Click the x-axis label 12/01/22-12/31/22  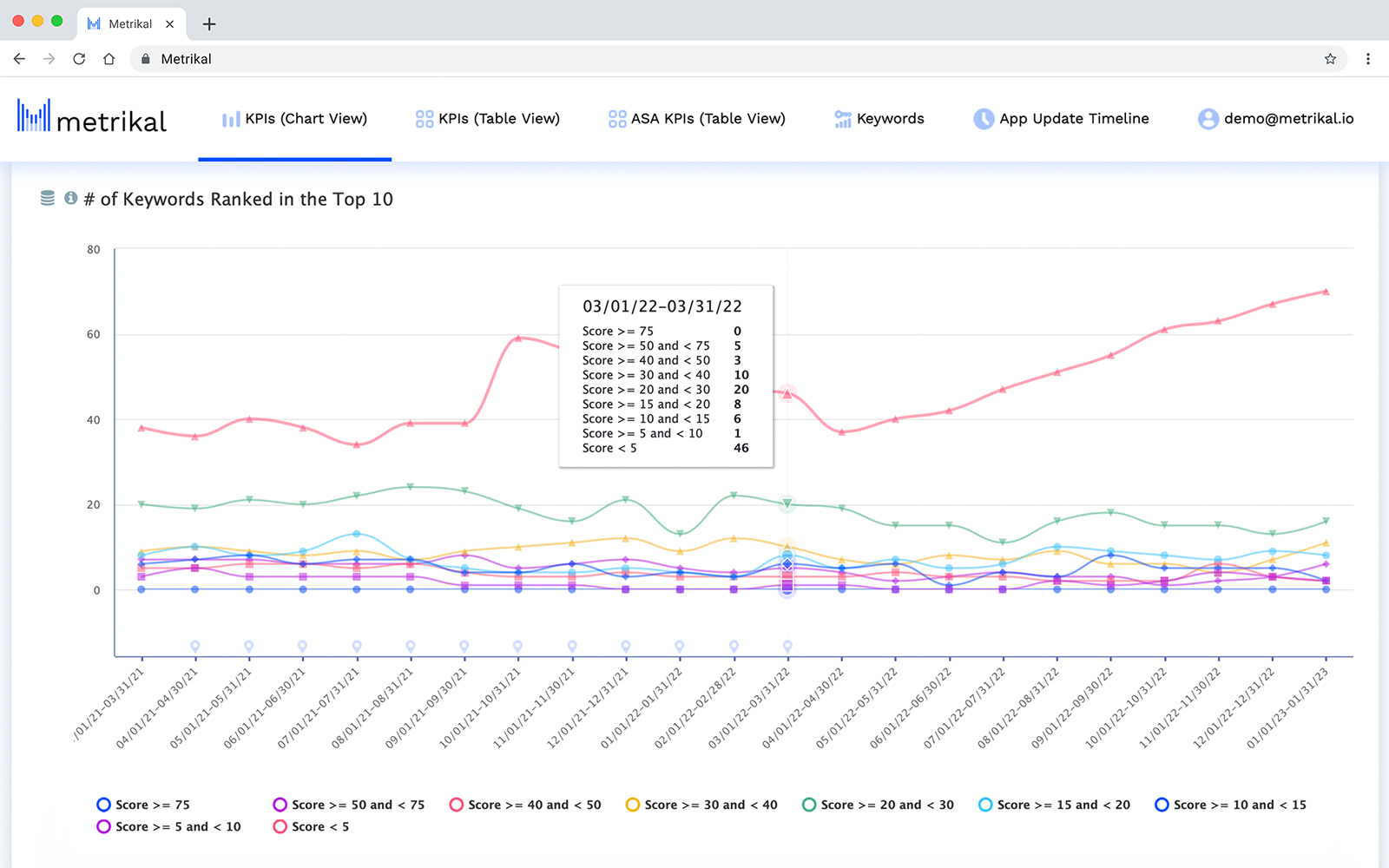[1235, 708]
